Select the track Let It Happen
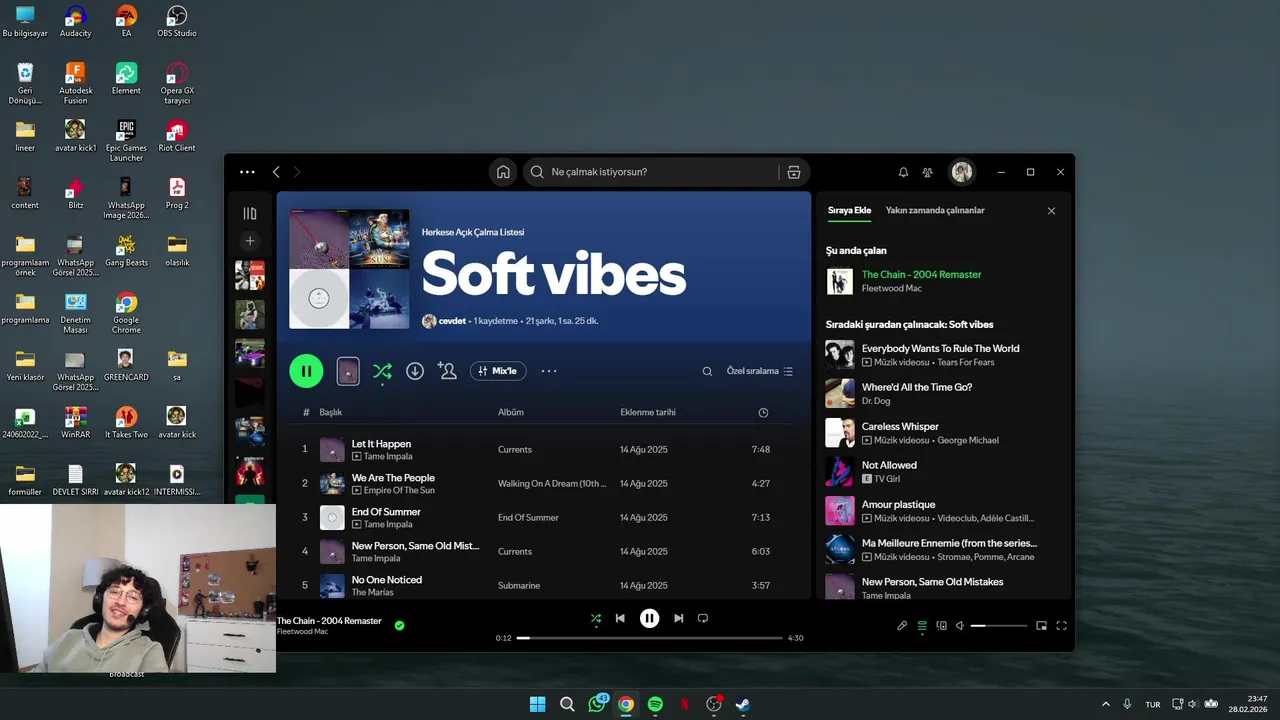Screen dimensions: 1280x720 (381, 444)
